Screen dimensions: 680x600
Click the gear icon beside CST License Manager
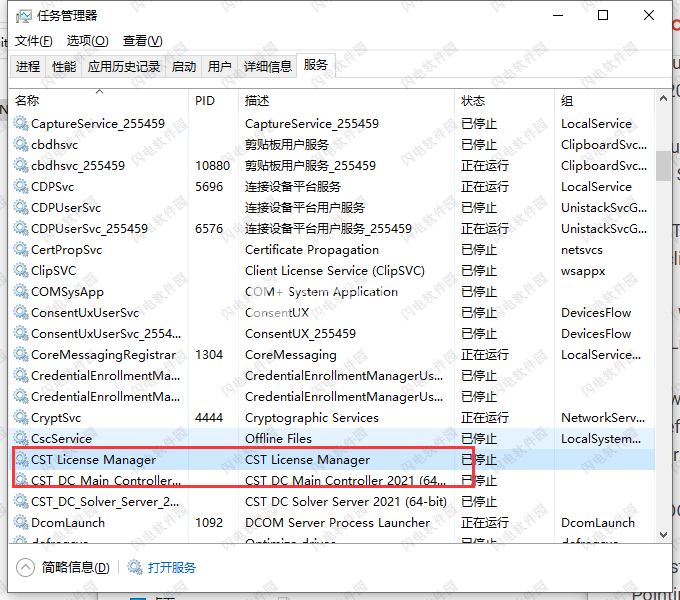(x=21, y=460)
